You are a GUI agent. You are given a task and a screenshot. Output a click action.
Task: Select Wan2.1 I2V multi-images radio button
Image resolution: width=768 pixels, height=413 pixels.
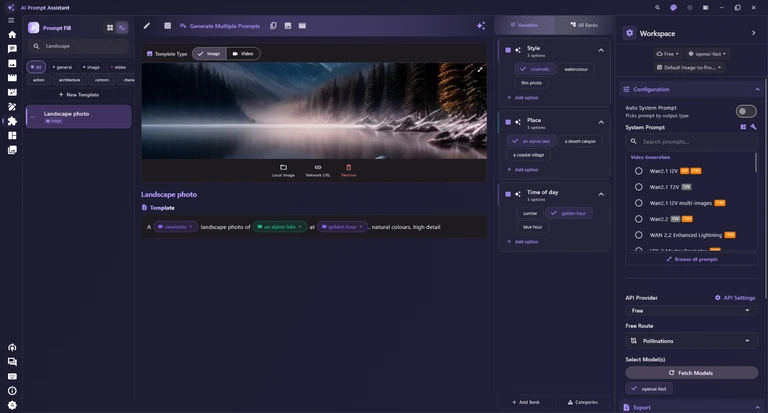(639, 203)
